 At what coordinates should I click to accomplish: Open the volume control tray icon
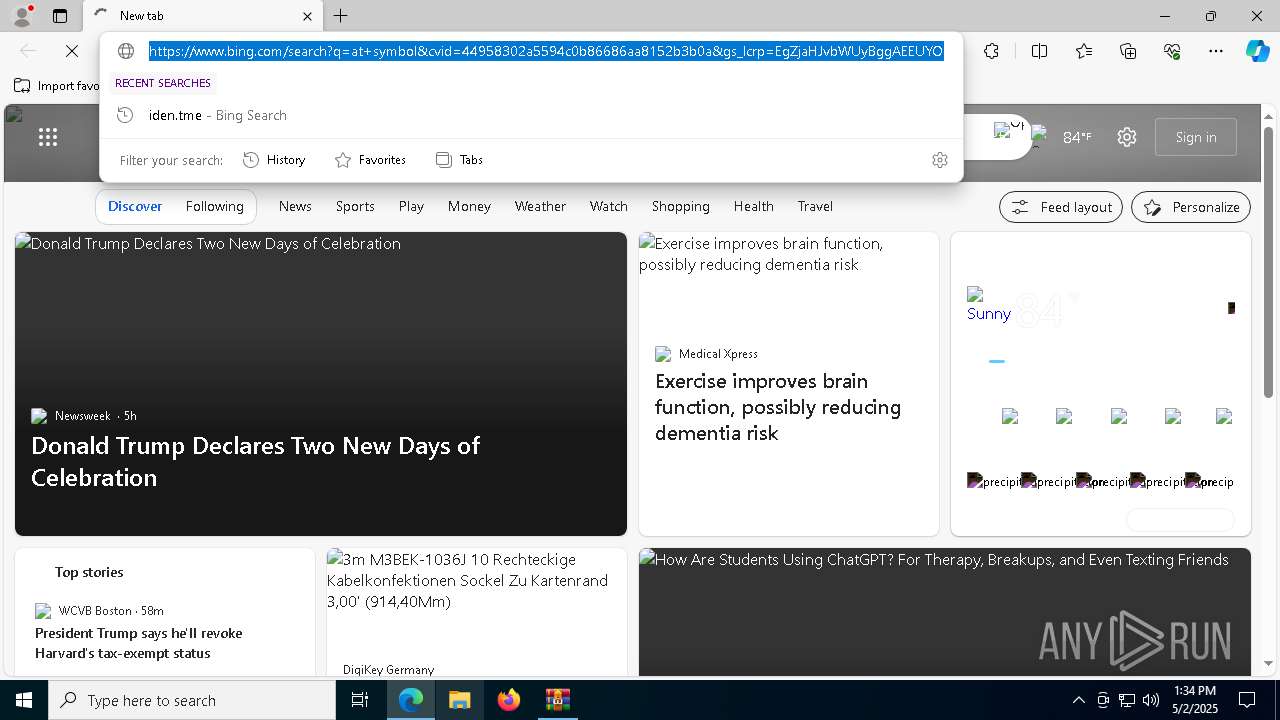click(1150, 700)
